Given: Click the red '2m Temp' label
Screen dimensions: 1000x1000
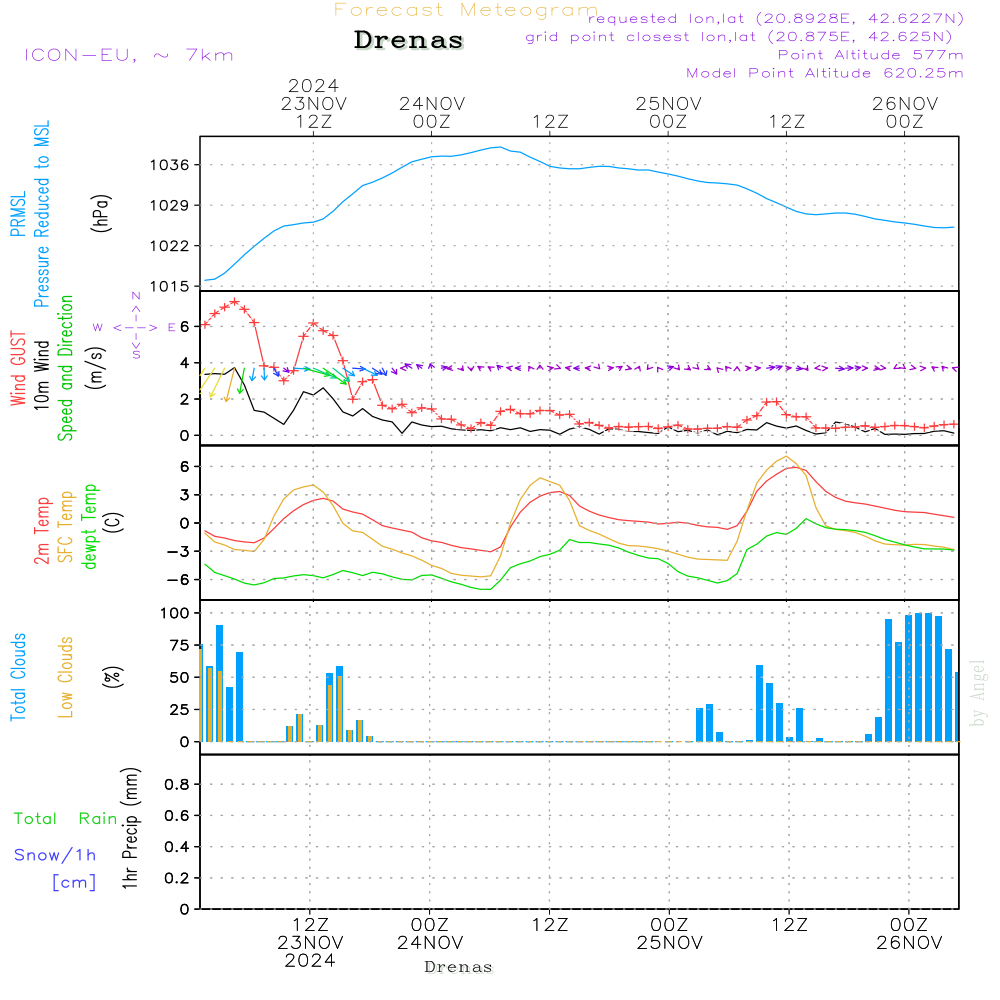Looking at the screenshot, I should (42, 531).
